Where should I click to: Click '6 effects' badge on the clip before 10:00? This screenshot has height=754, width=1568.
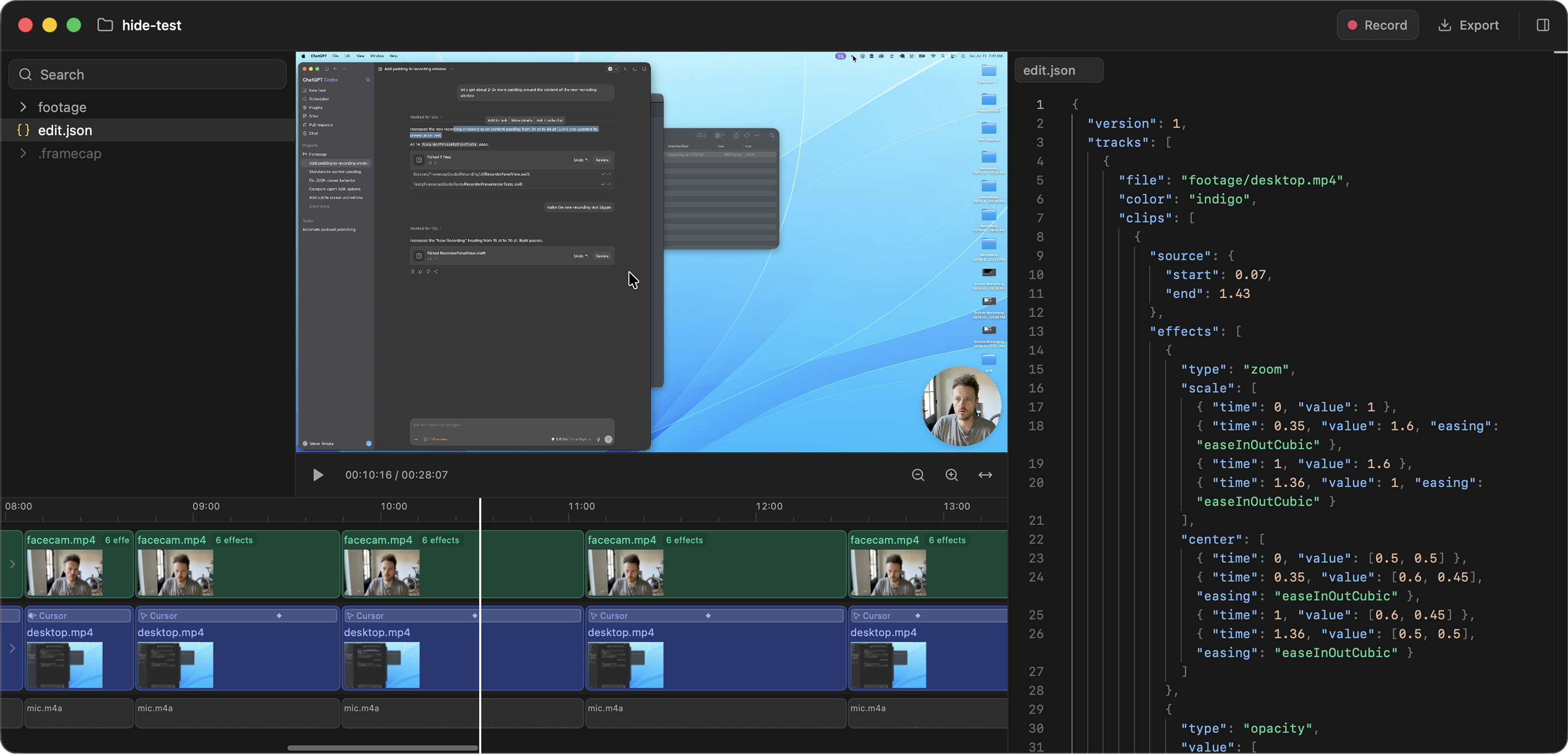click(441, 540)
